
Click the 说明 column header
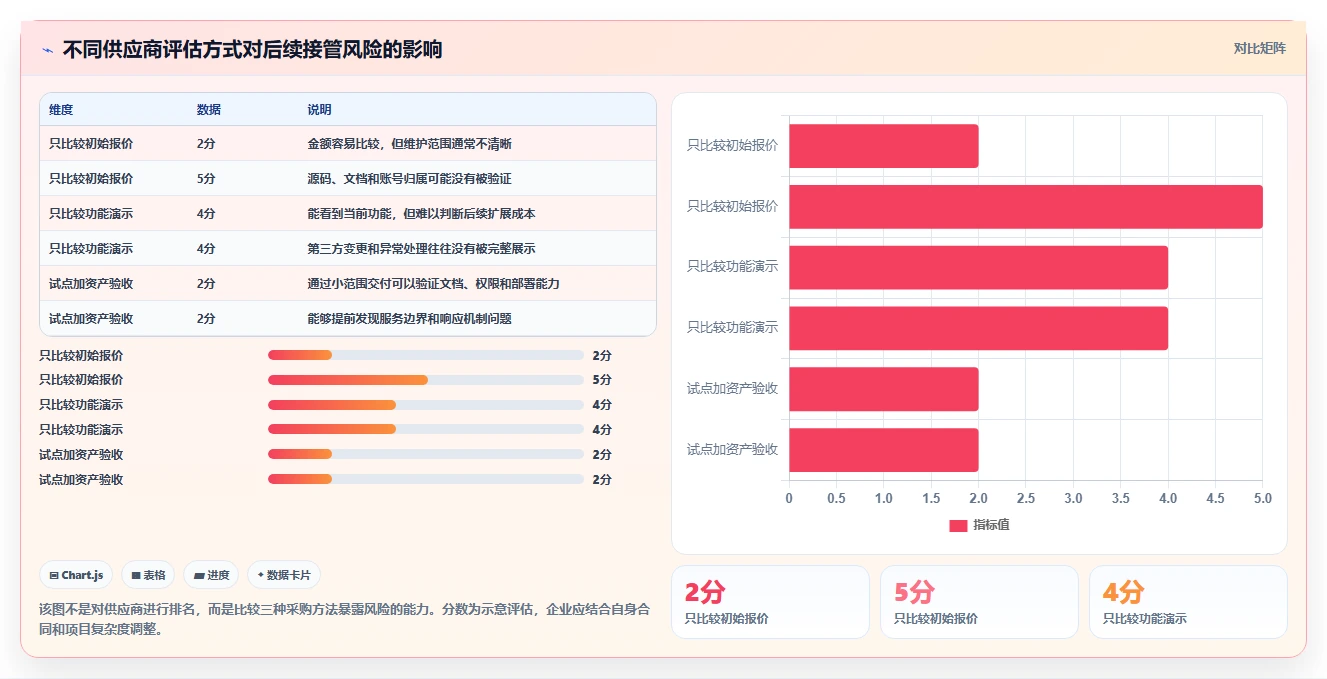[x=319, y=110]
